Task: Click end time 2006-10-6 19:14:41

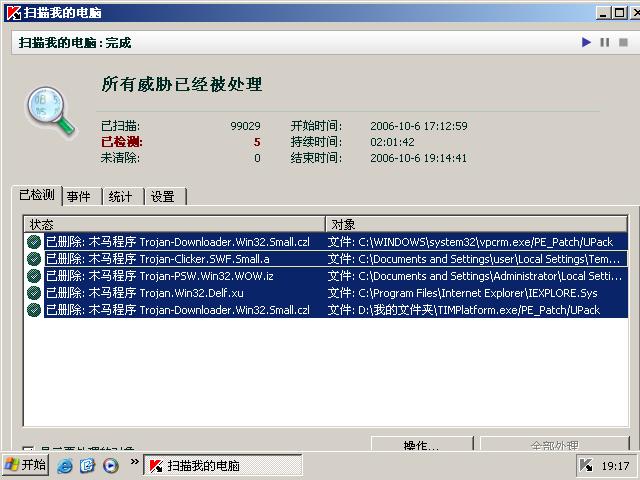Action: click(418, 158)
